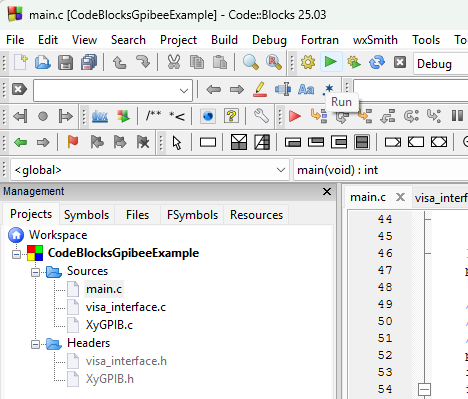Jump to previous search arrow
This screenshot has height=399, width=468.
(213, 89)
